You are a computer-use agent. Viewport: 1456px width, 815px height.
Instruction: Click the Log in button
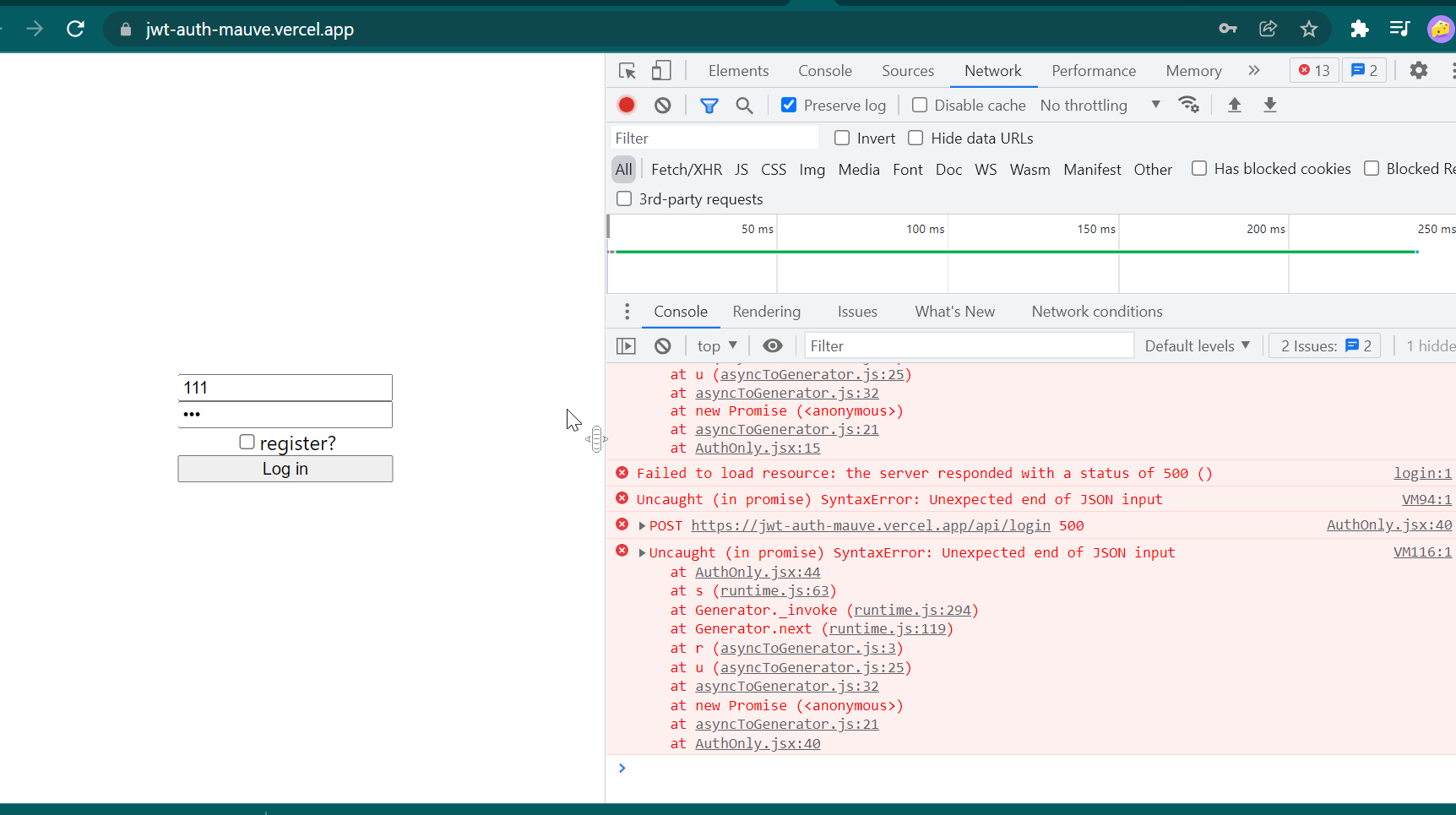coord(285,469)
